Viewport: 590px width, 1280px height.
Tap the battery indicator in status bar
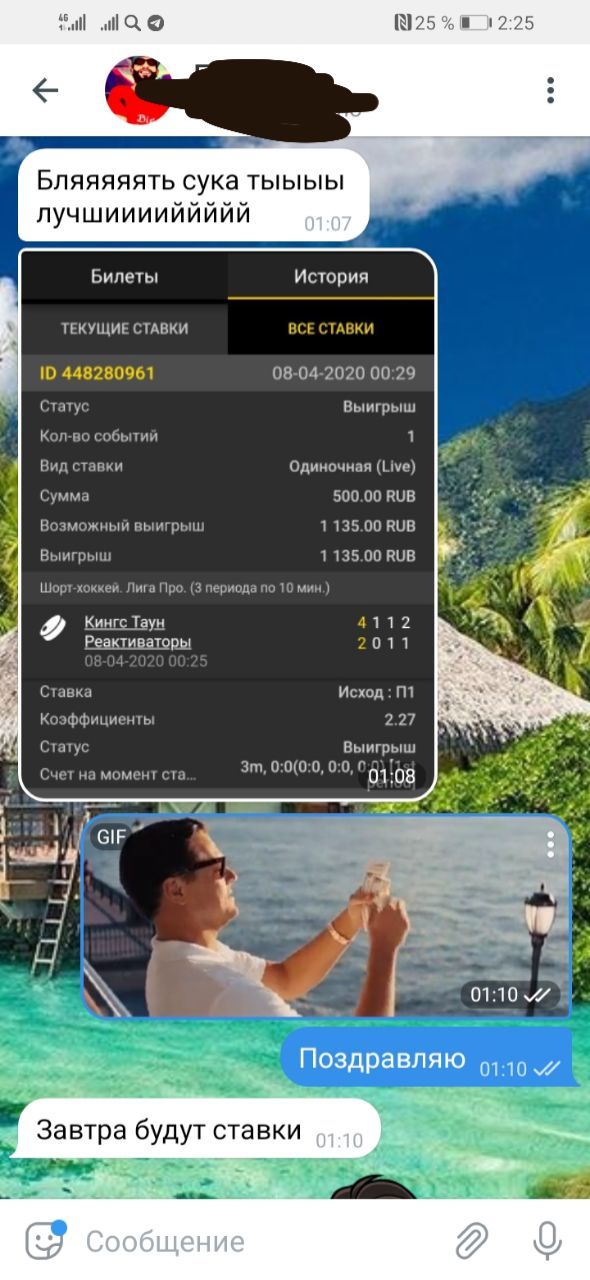coord(475,22)
